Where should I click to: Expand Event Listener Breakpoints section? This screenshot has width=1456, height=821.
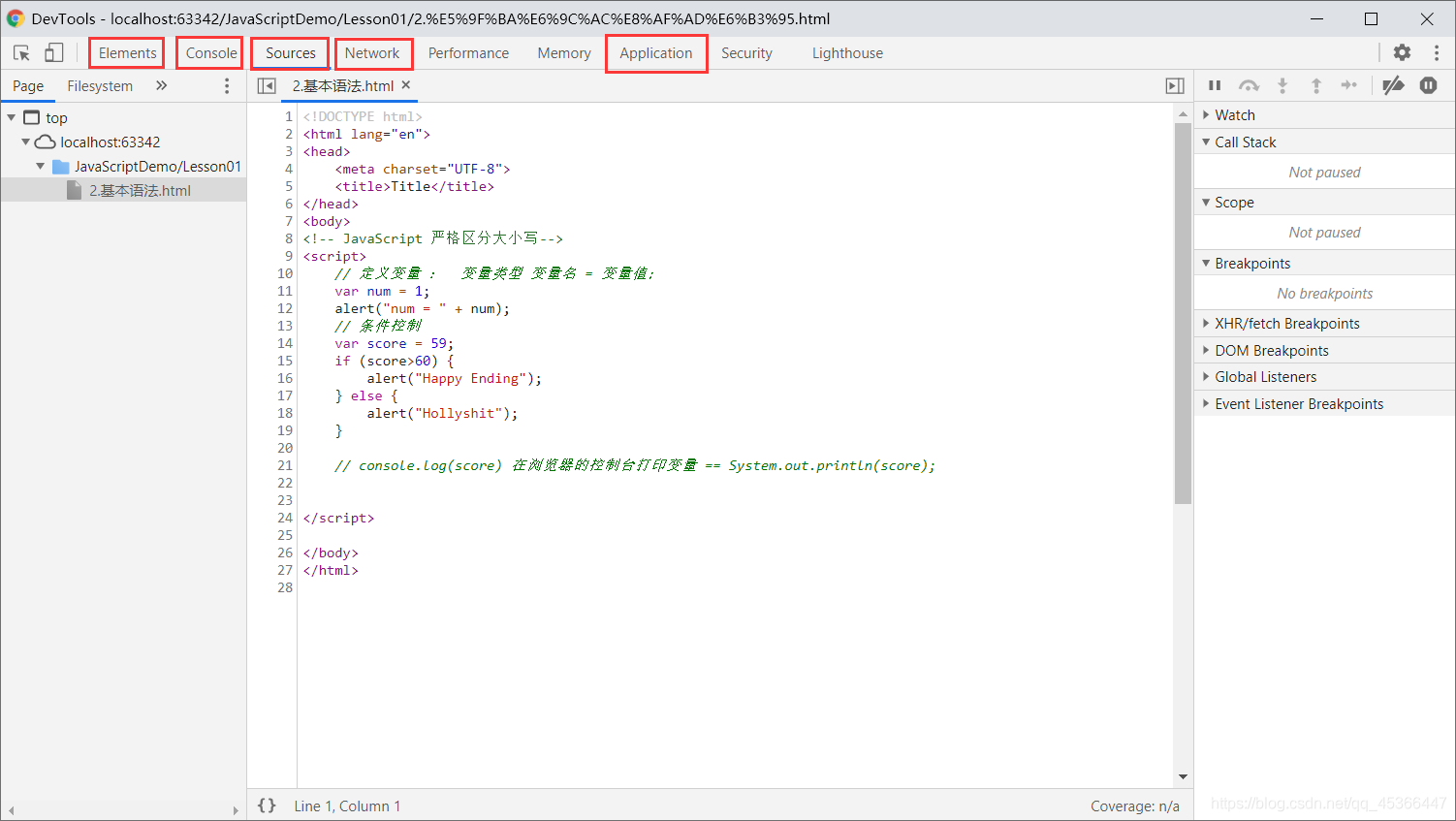(1206, 403)
